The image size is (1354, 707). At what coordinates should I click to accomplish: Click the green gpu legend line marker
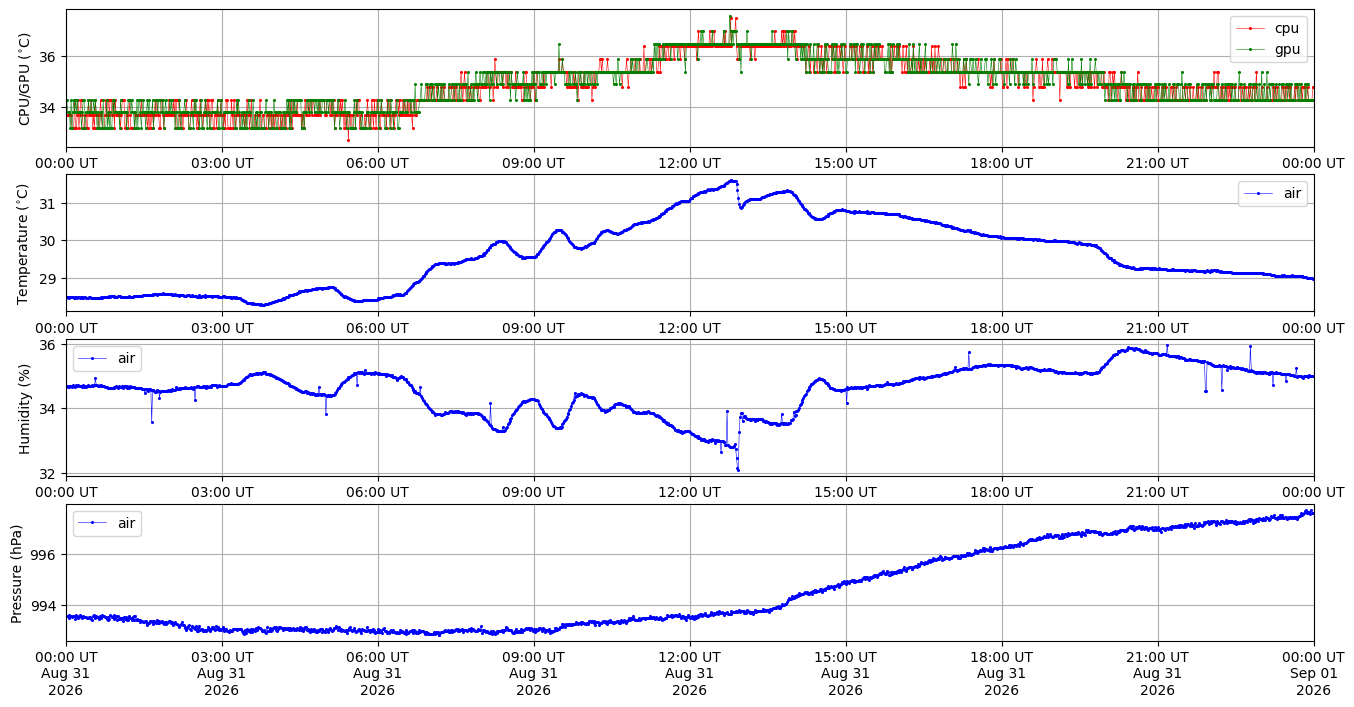pyautogui.click(x=1250, y=49)
